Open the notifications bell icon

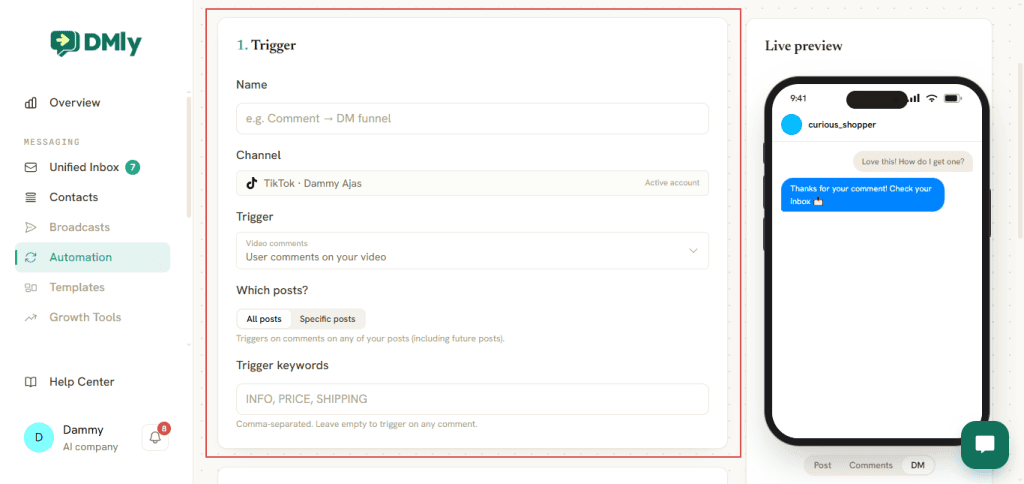[x=155, y=438]
